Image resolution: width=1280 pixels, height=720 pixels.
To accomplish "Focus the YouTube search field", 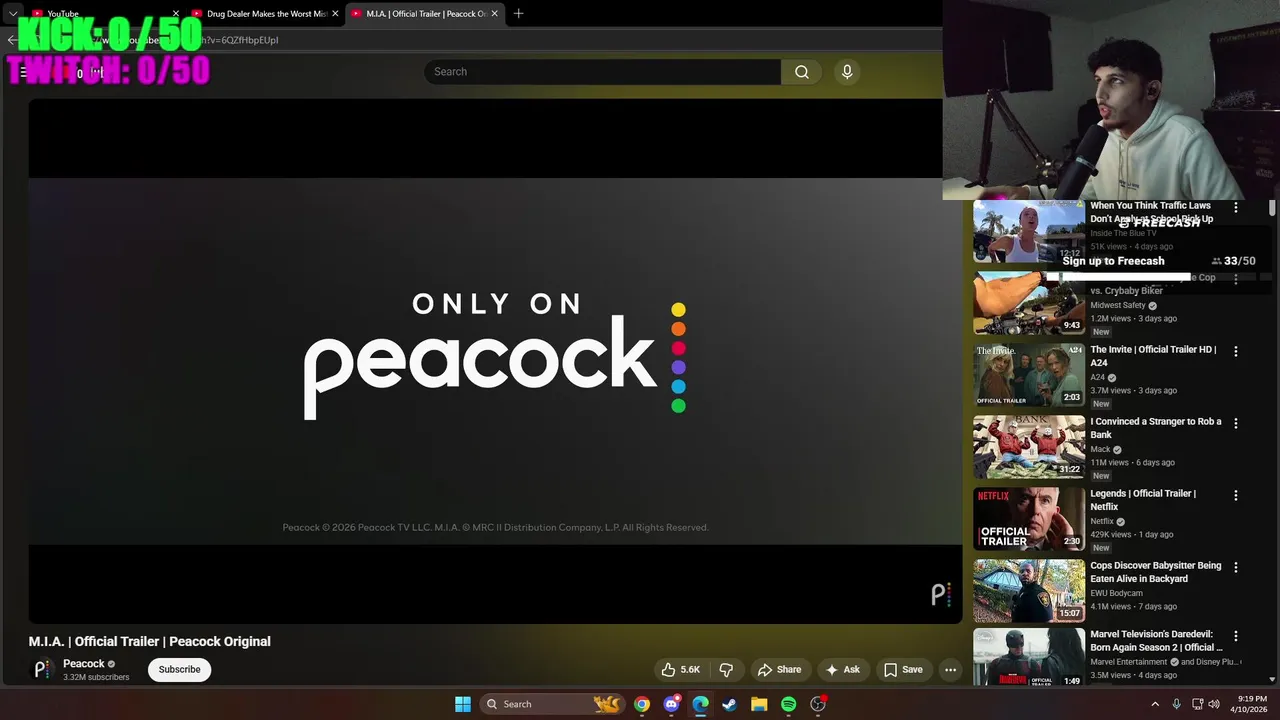I will tap(603, 72).
